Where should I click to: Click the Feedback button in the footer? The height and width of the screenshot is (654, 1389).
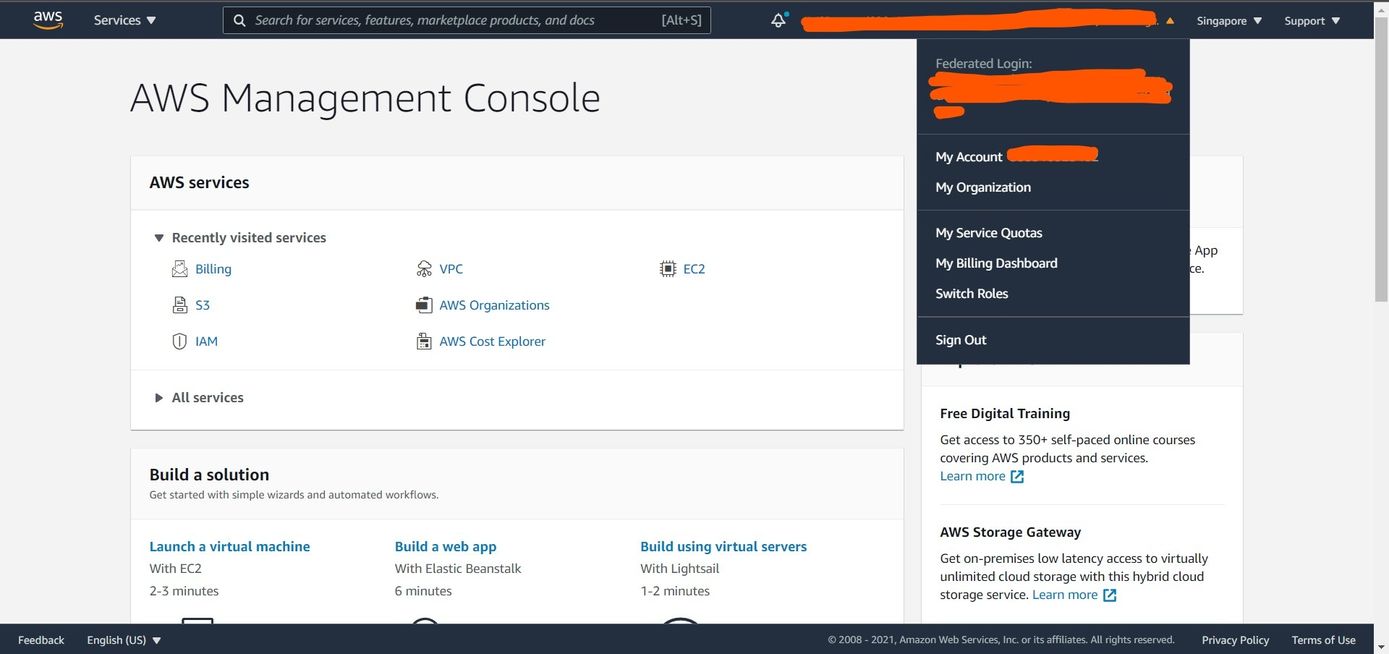click(x=41, y=640)
